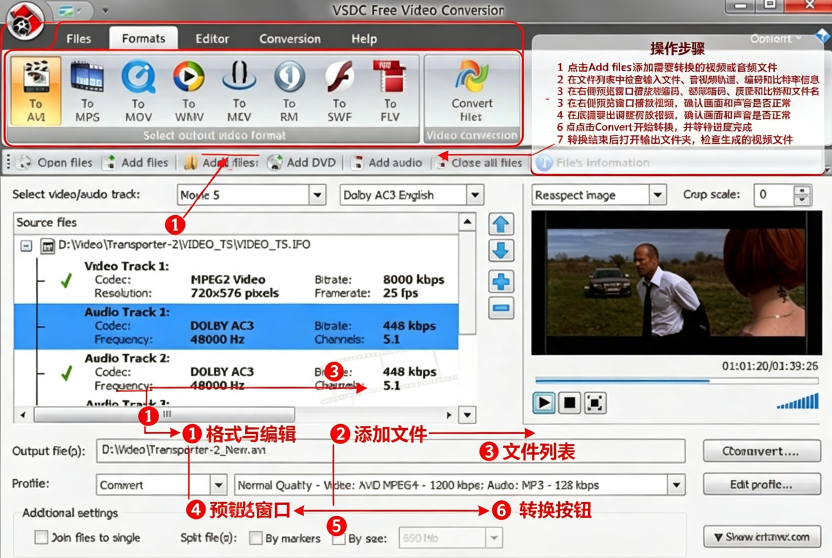This screenshot has width=832, height=558.
Task: Select the Audio Track 2 row
Action: click(236, 372)
